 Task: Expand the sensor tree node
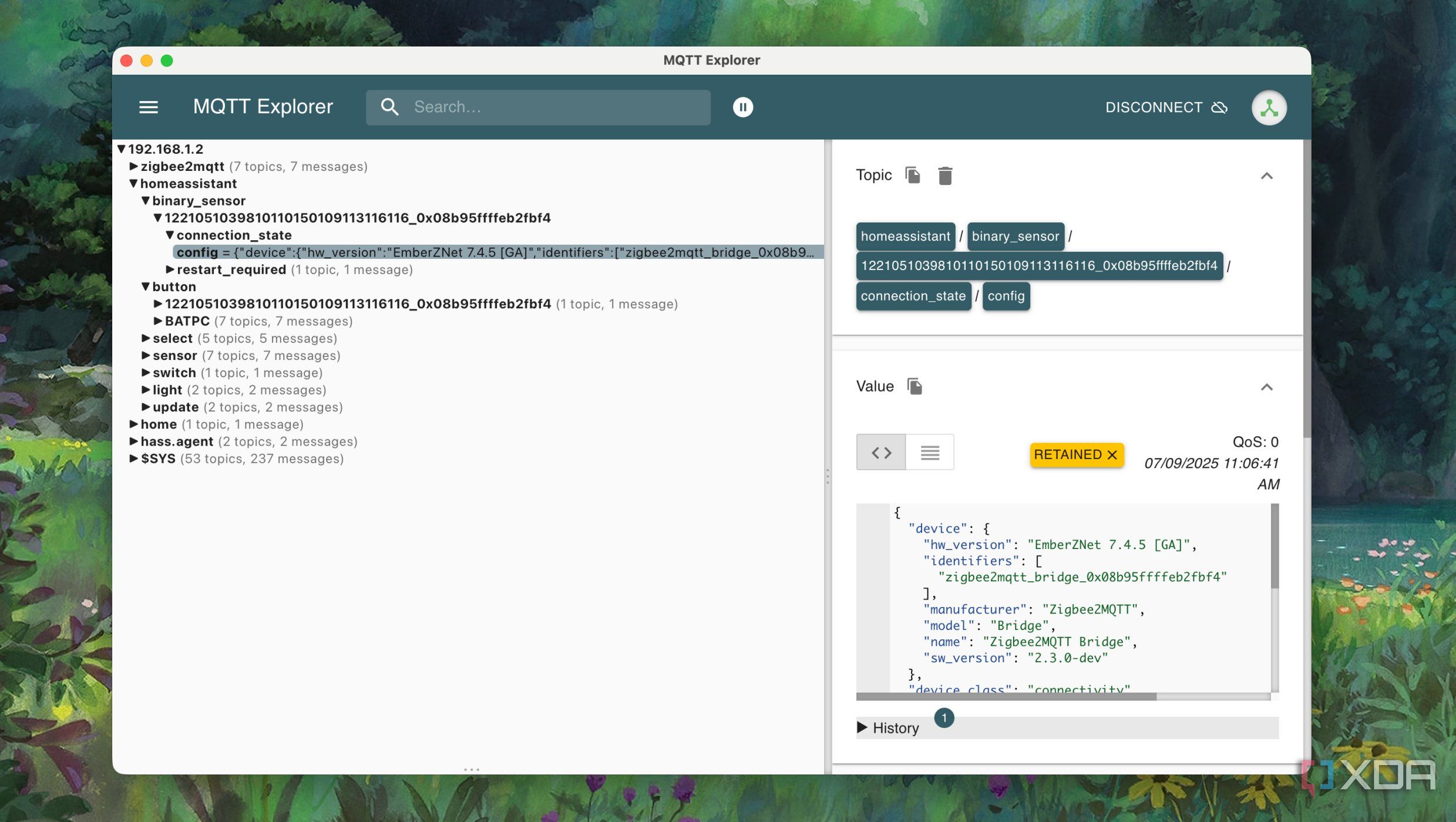[x=146, y=356]
